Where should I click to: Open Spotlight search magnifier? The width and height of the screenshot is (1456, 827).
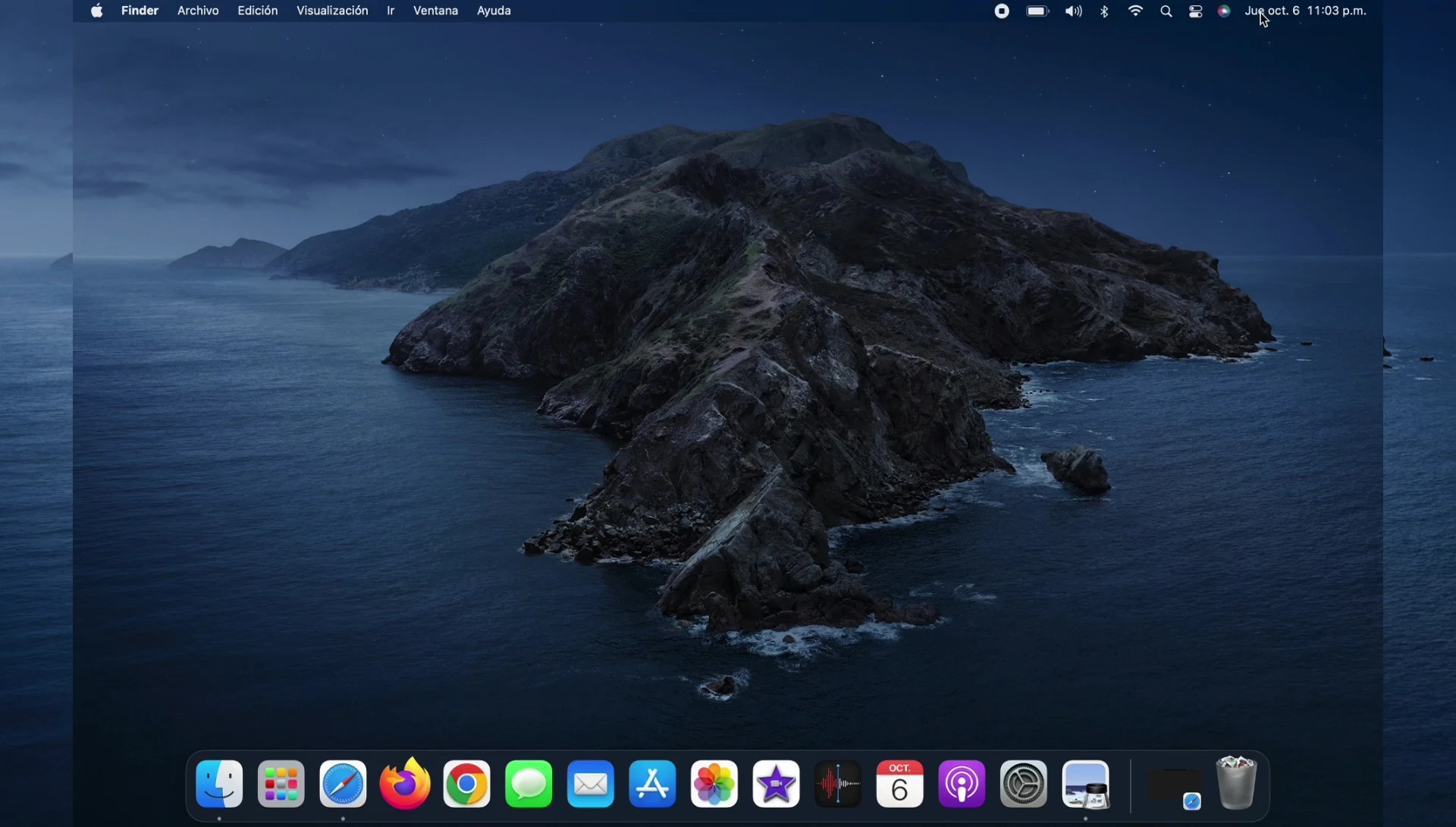coord(1167,11)
